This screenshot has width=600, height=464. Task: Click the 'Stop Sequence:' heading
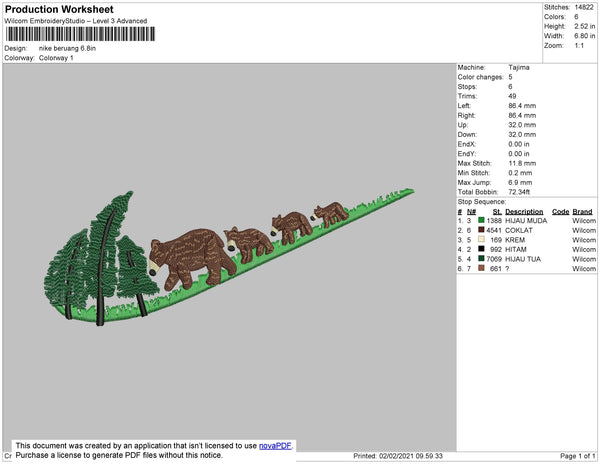[x=482, y=202]
